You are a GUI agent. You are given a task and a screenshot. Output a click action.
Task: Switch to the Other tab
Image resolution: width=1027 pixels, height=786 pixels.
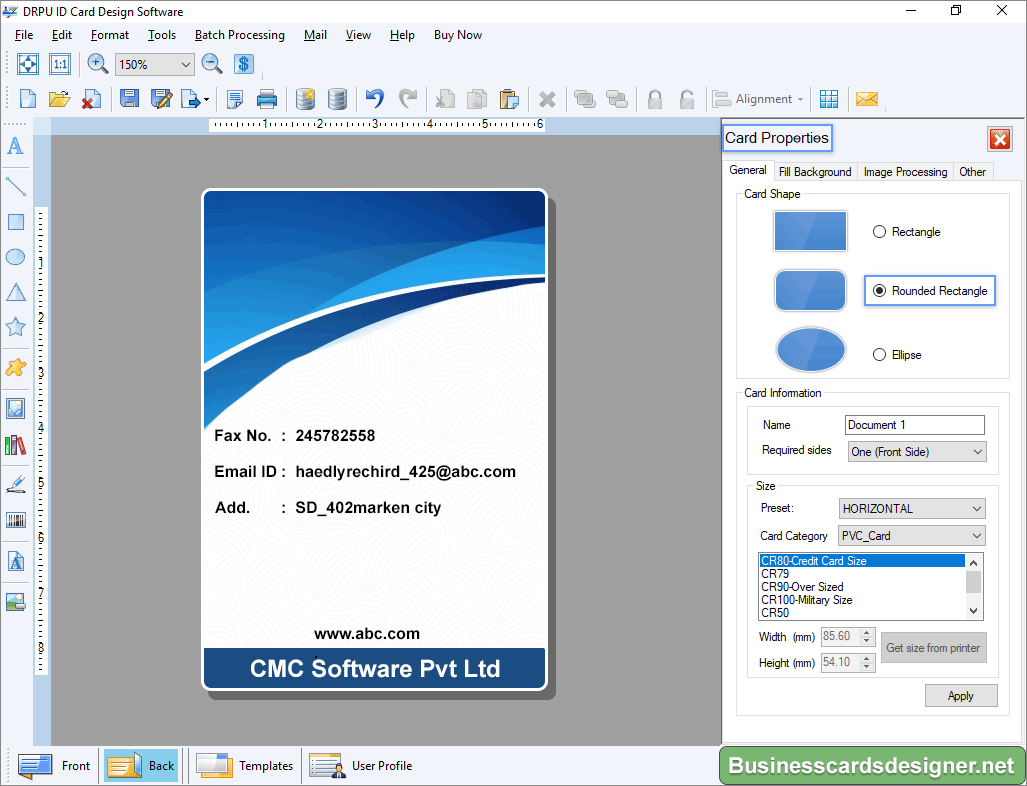[x=973, y=172]
